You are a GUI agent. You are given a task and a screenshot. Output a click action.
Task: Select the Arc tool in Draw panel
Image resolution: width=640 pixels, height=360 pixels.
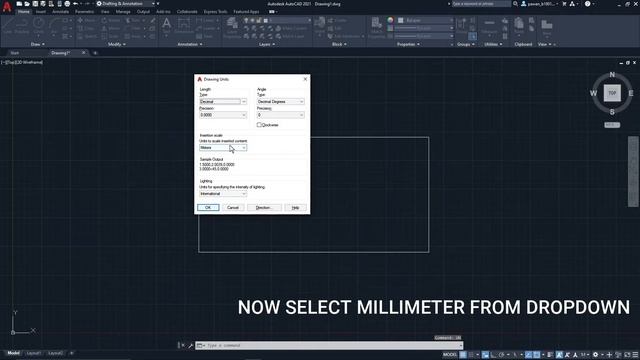(54, 26)
